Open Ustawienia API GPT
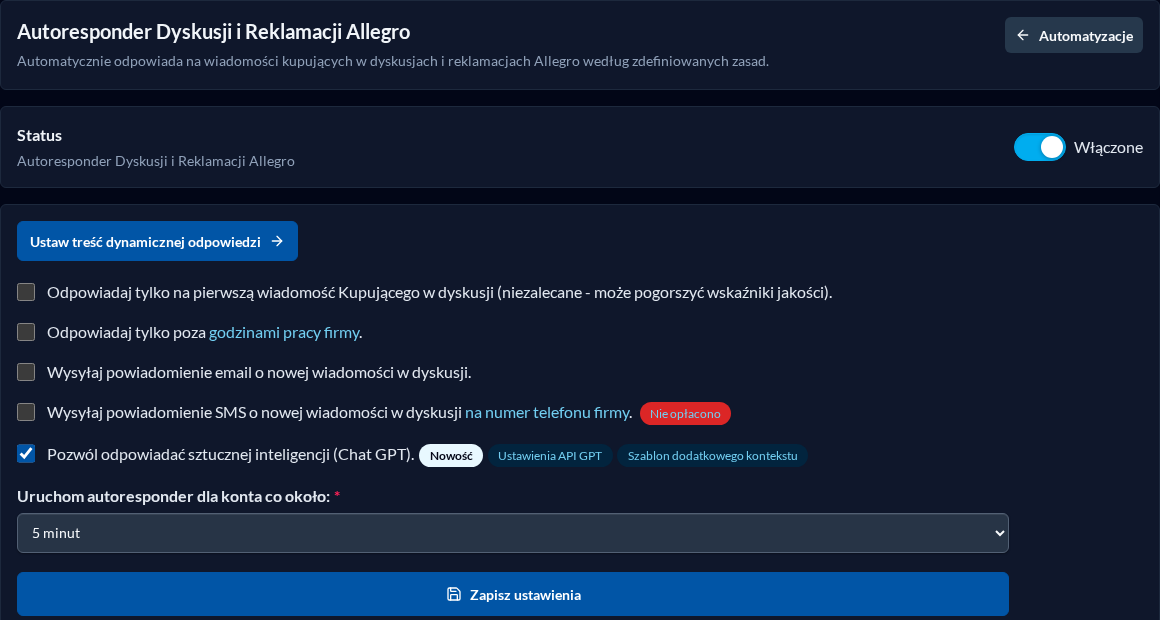The image size is (1160, 620). pyautogui.click(x=550, y=456)
